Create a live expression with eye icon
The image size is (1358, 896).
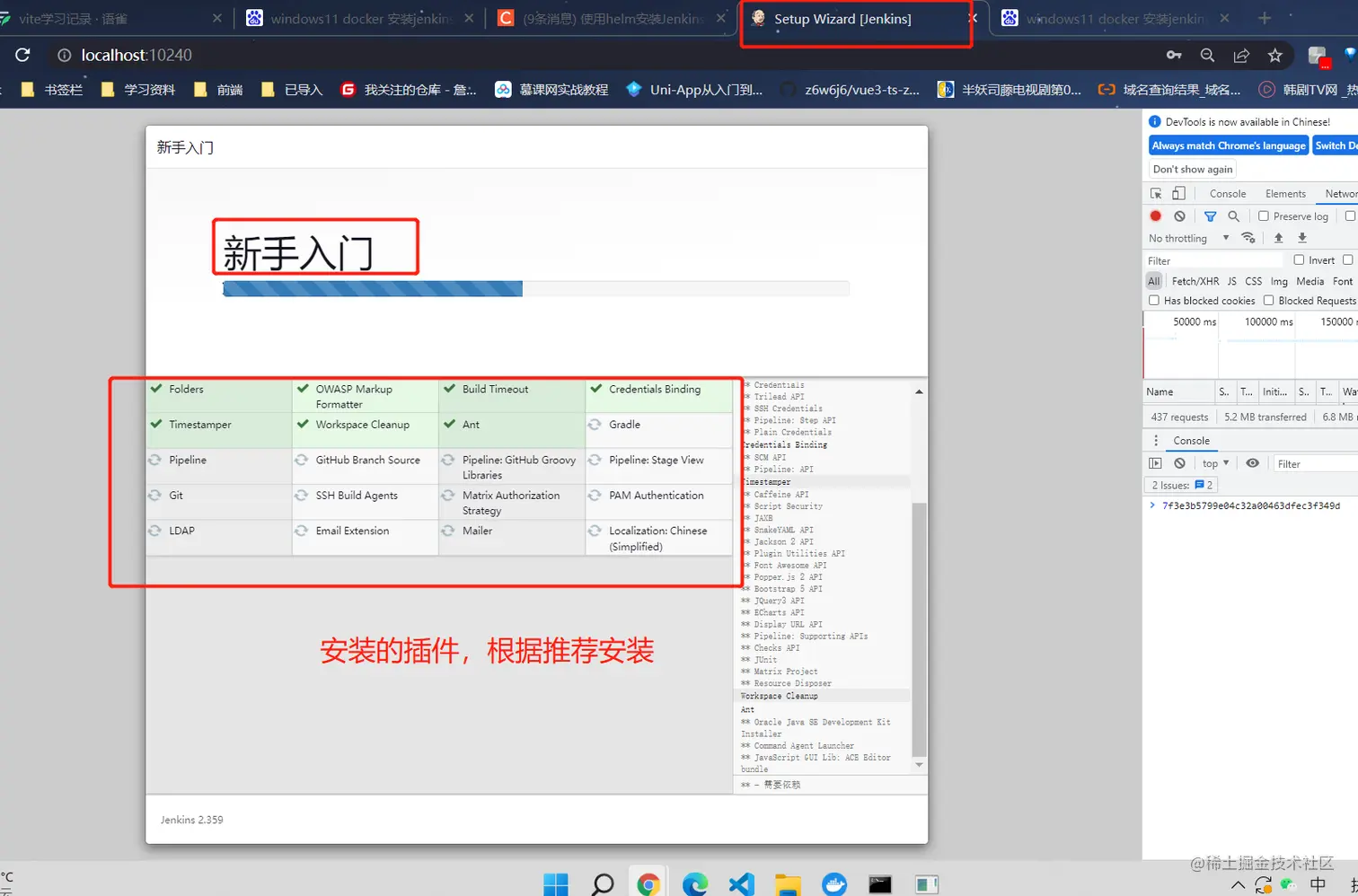(1252, 463)
